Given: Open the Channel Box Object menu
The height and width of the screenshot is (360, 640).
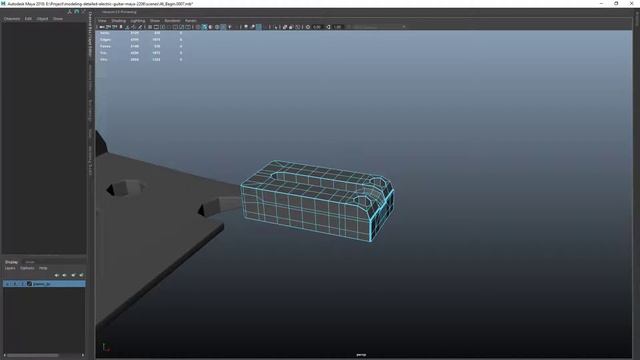Looking at the screenshot, I should pos(42,19).
